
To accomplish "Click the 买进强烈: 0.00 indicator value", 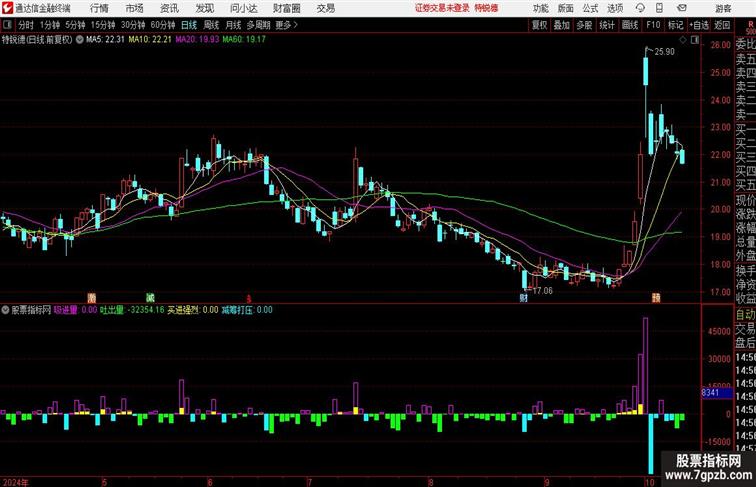I will [193, 310].
